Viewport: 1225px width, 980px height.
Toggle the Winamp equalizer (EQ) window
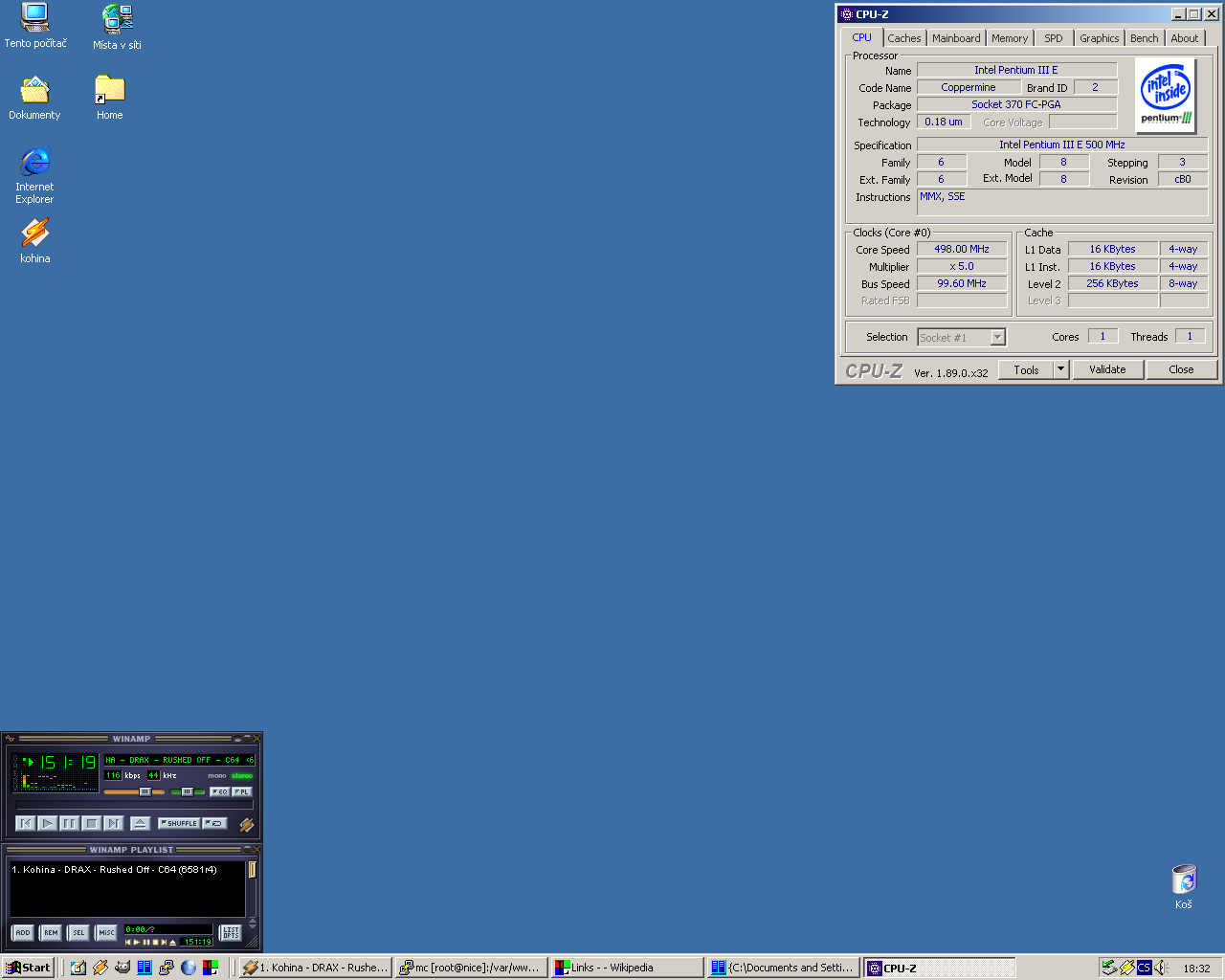click(219, 791)
